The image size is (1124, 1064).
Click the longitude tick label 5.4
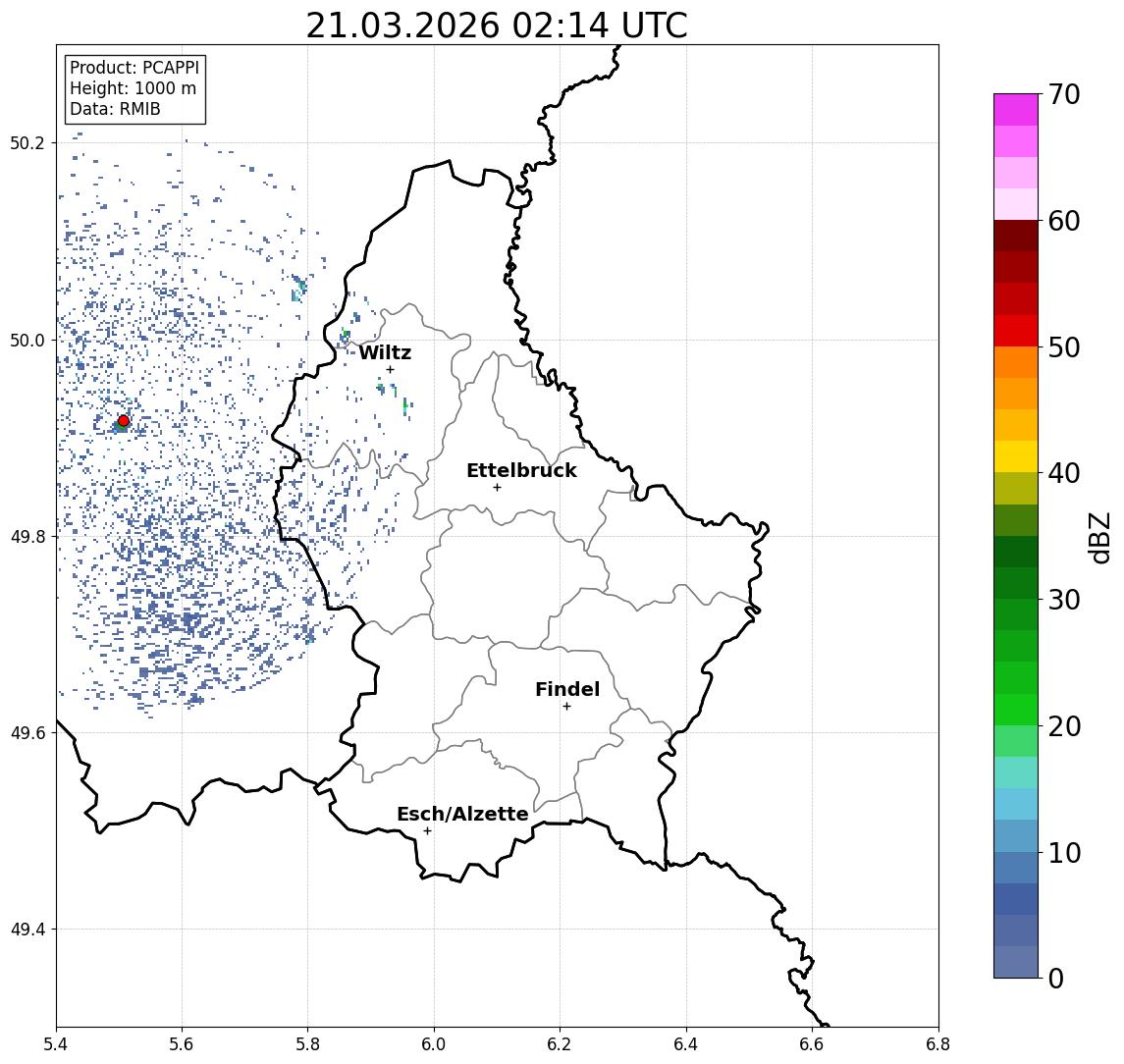[56, 1043]
